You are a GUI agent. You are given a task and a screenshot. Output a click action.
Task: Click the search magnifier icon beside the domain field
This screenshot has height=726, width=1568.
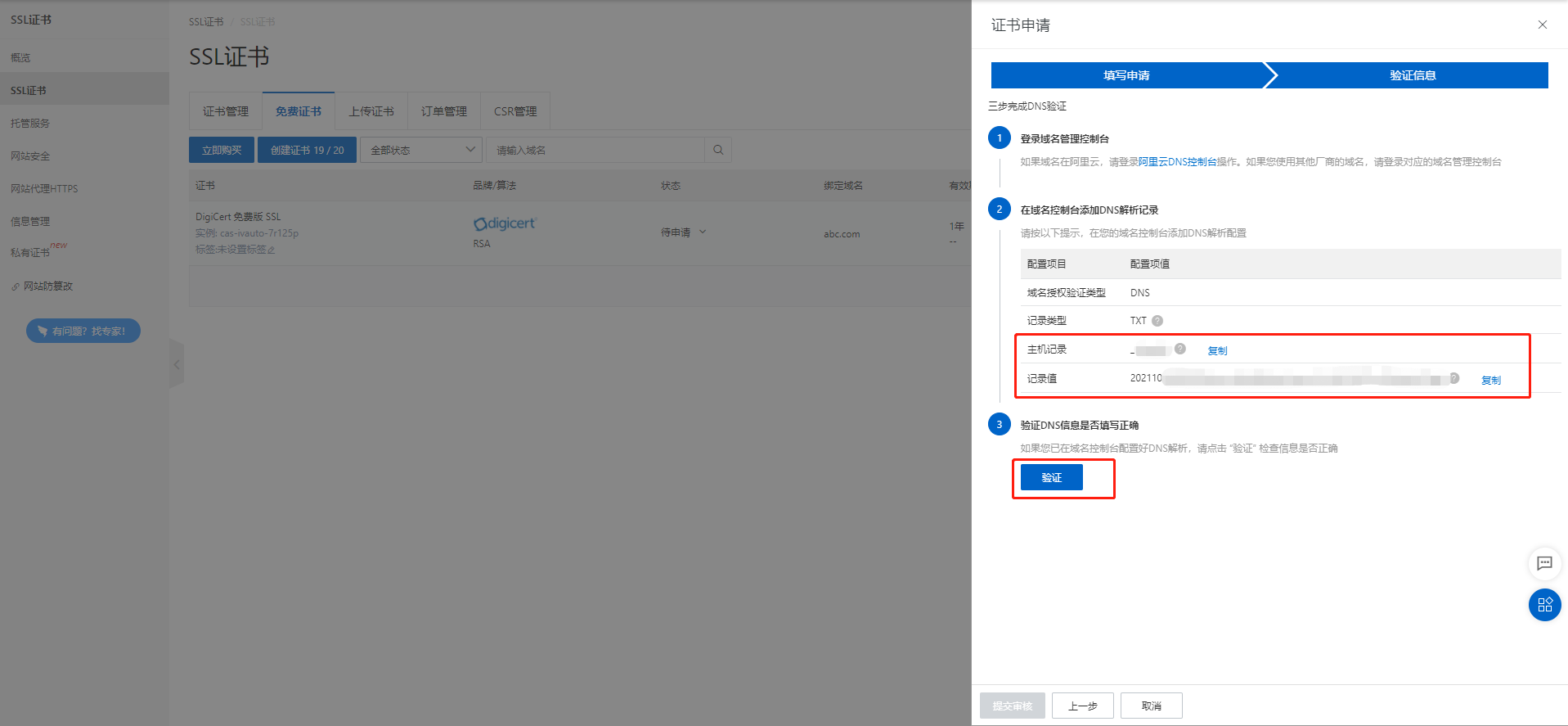click(718, 150)
